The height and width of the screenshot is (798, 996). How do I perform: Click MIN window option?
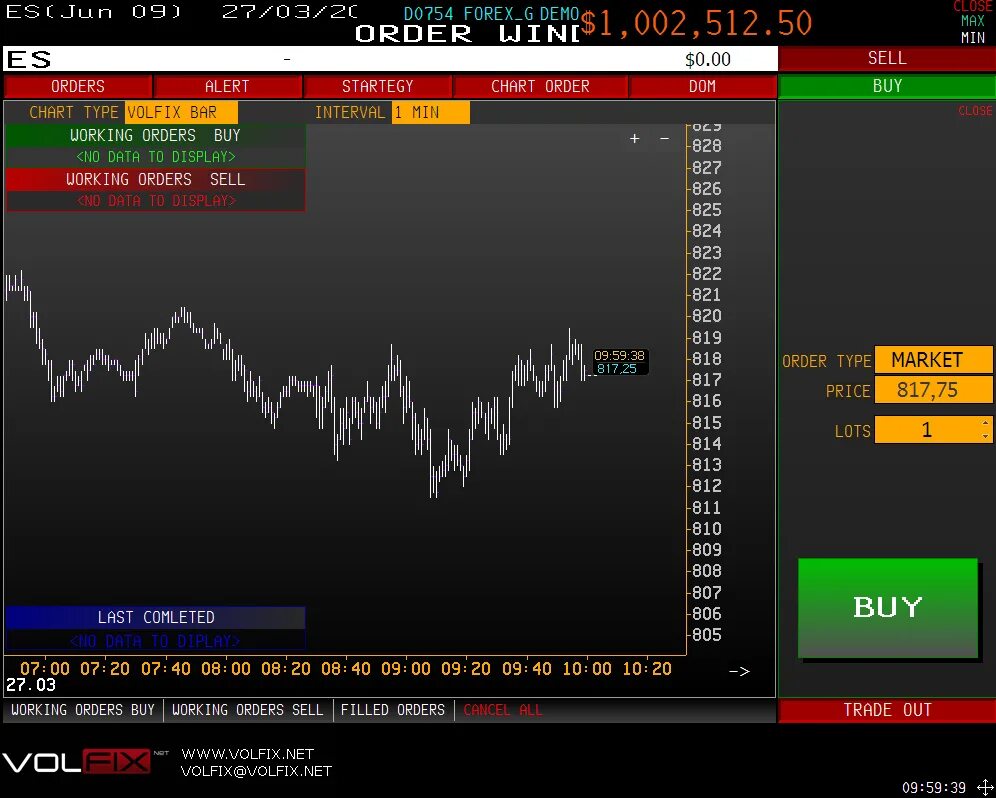(972, 37)
